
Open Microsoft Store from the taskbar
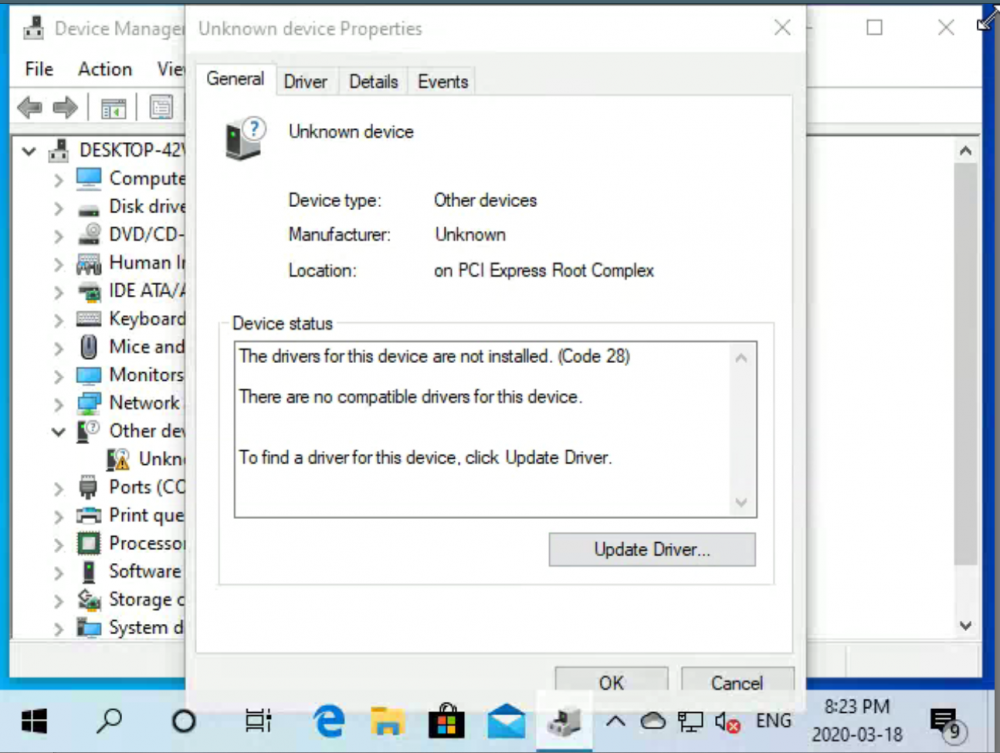point(446,721)
